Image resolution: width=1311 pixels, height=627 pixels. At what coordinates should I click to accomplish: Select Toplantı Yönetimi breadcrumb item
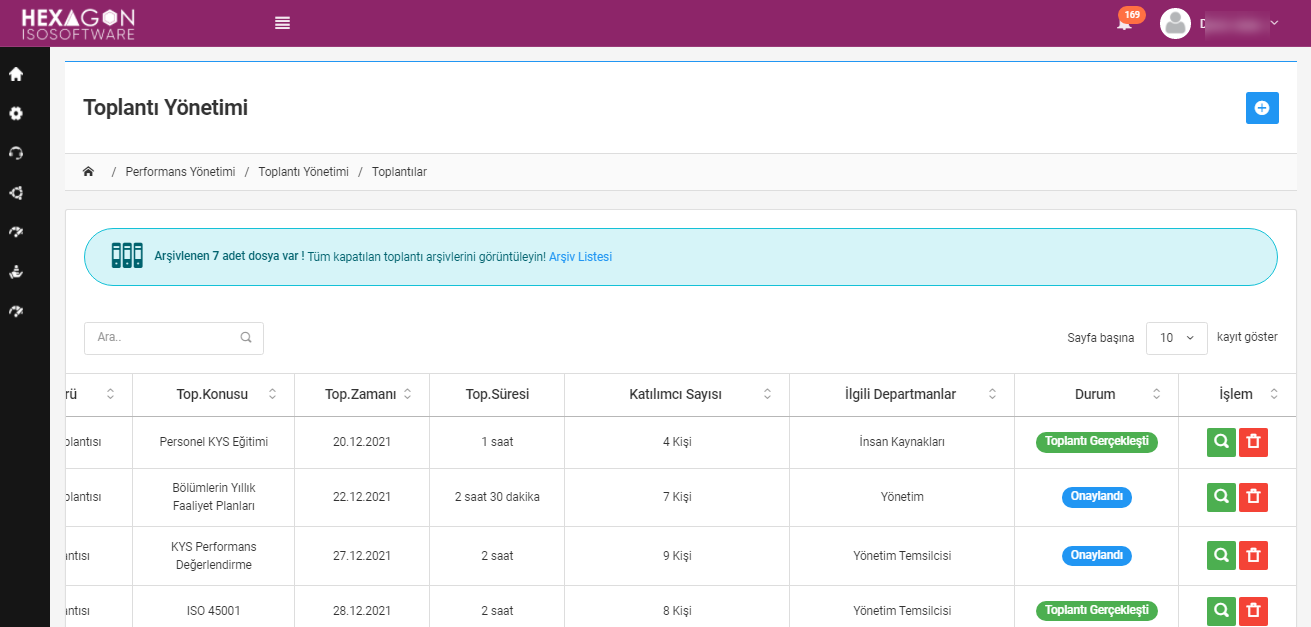pos(303,172)
